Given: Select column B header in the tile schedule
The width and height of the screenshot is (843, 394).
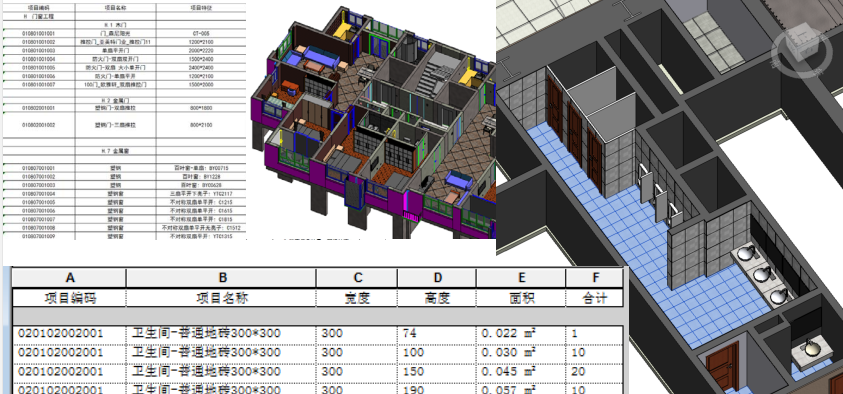Looking at the screenshot, I should tap(222, 278).
